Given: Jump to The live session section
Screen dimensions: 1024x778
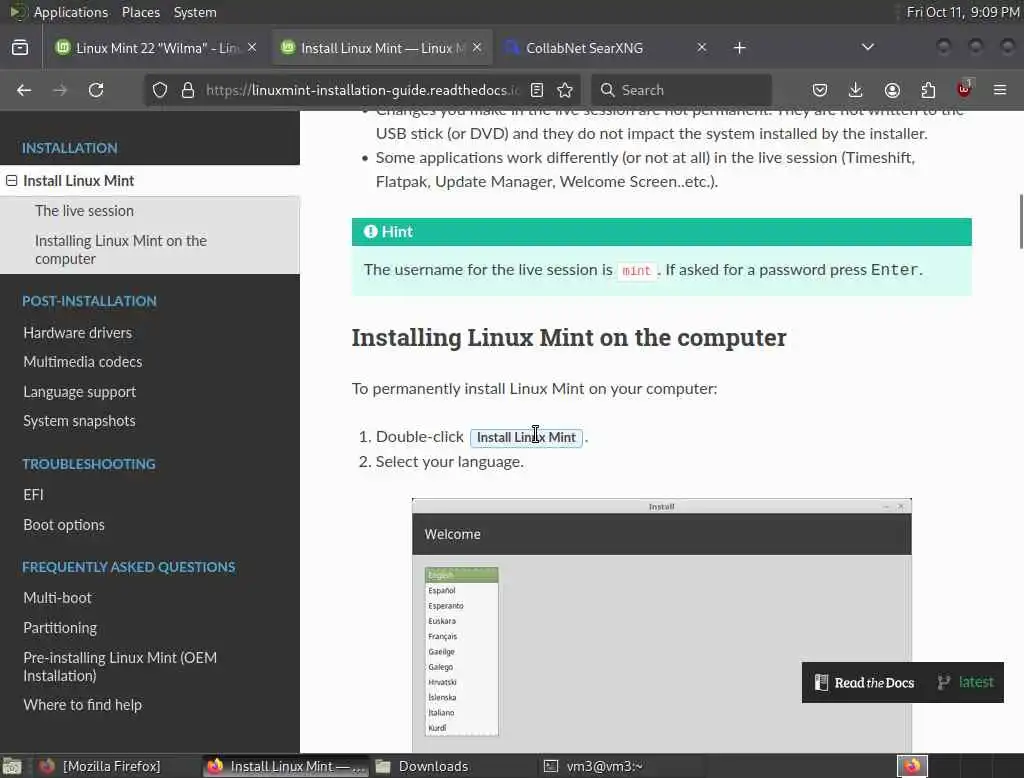Looking at the screenshot, I should coord(84,211).
